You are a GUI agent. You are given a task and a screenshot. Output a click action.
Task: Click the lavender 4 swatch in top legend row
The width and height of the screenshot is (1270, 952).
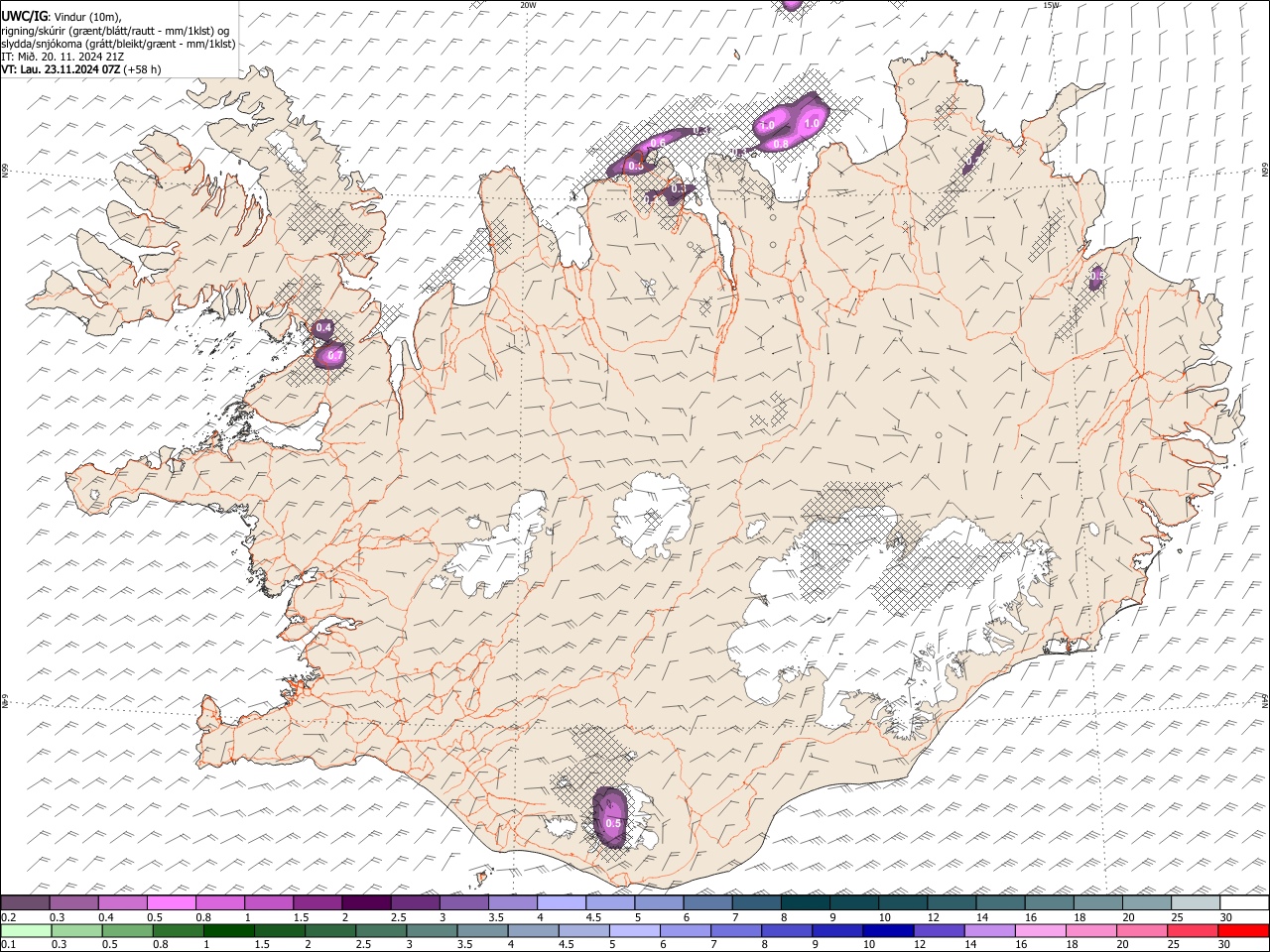pos(562,903)
